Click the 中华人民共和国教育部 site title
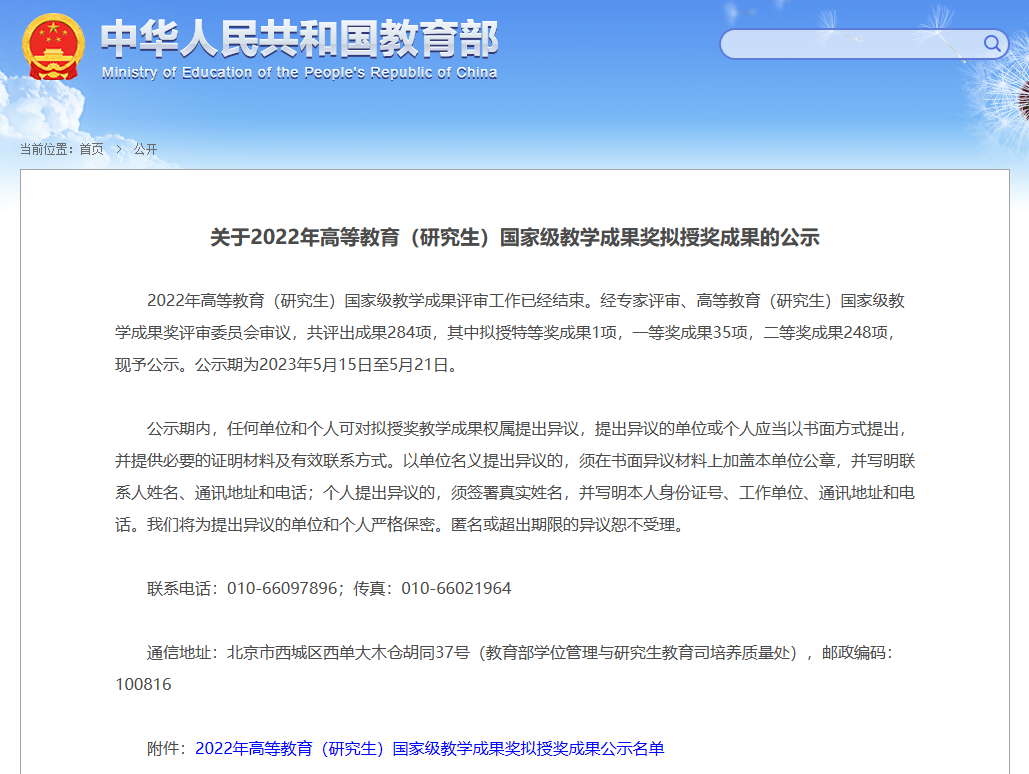1029x774 pixels. tap(299, 38)
